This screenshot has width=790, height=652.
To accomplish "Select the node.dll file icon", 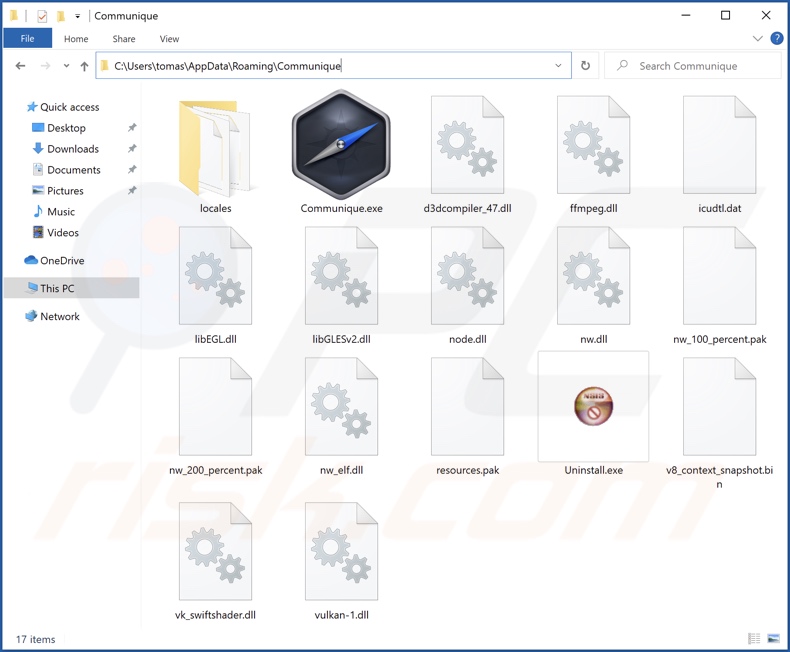I will [x=467, y=276].
